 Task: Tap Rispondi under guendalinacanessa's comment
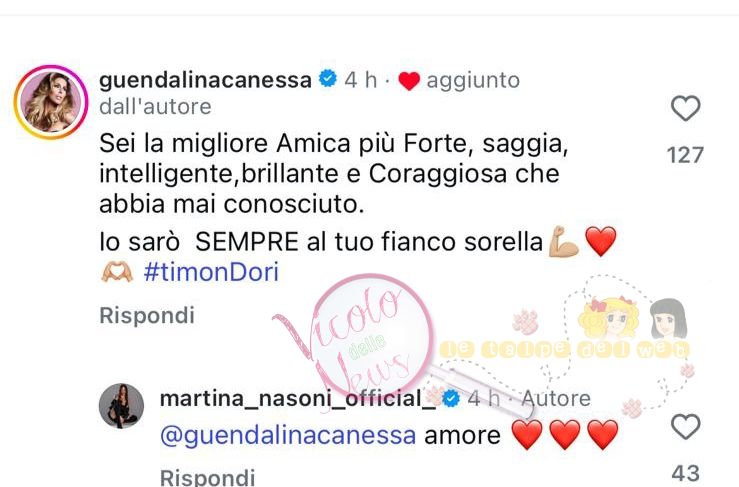click(147, 315)
